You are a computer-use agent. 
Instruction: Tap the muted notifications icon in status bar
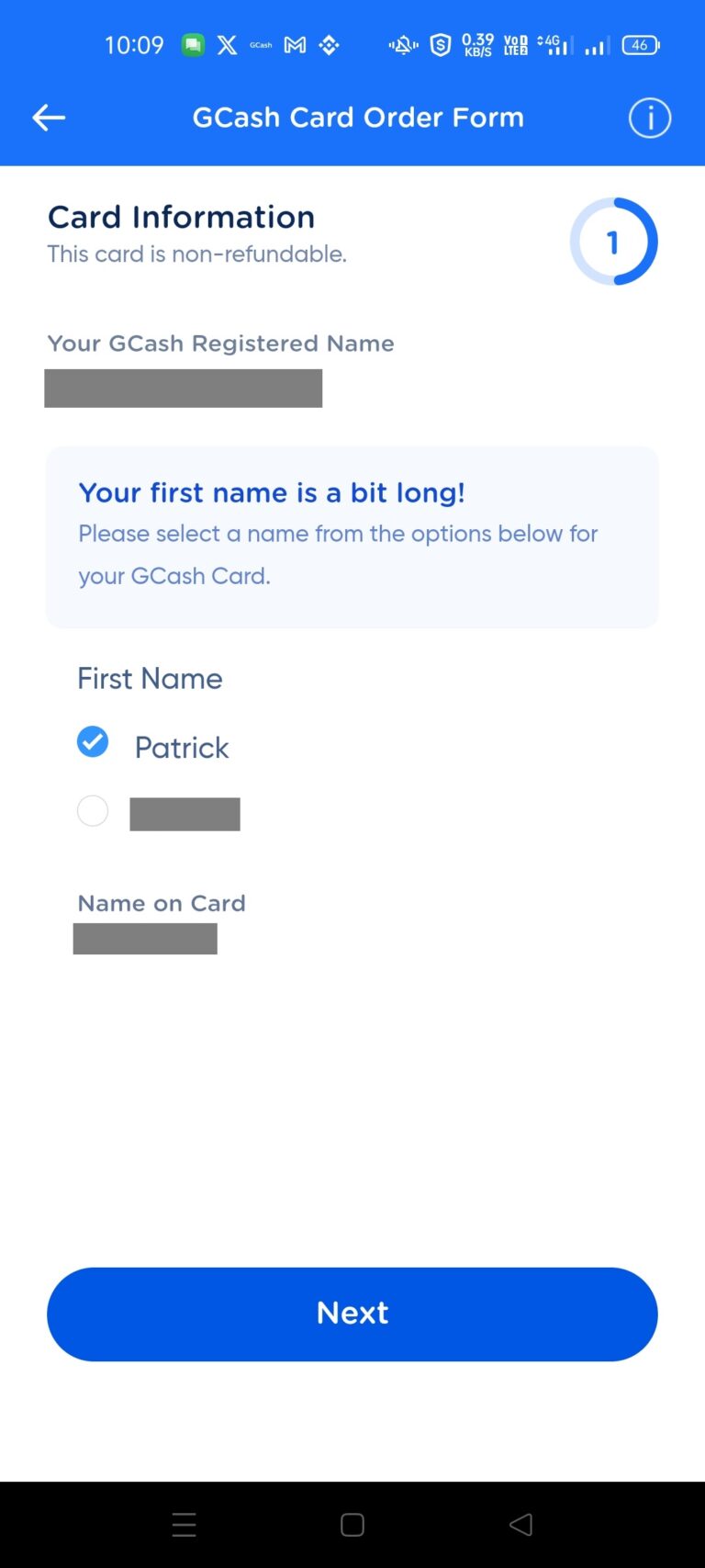click(402, 44)
